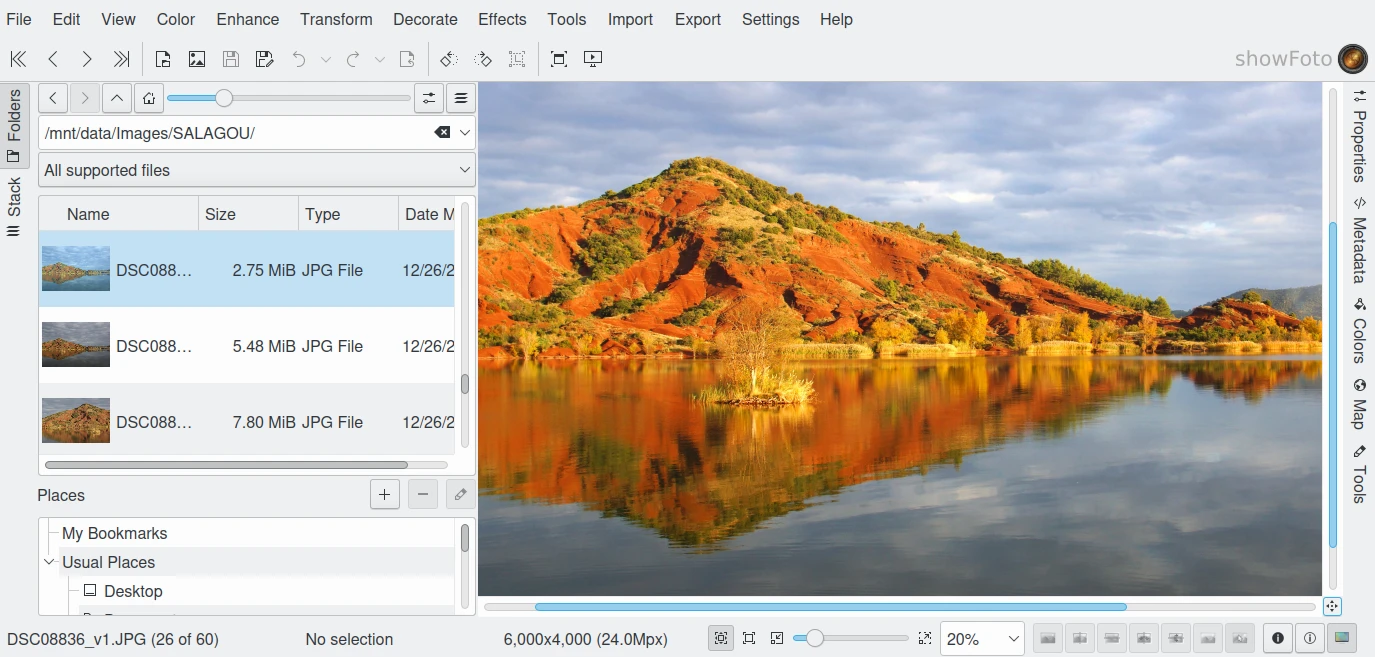Click the Save As toolbar icon
1375x657 pixels.
click(265, 59)
